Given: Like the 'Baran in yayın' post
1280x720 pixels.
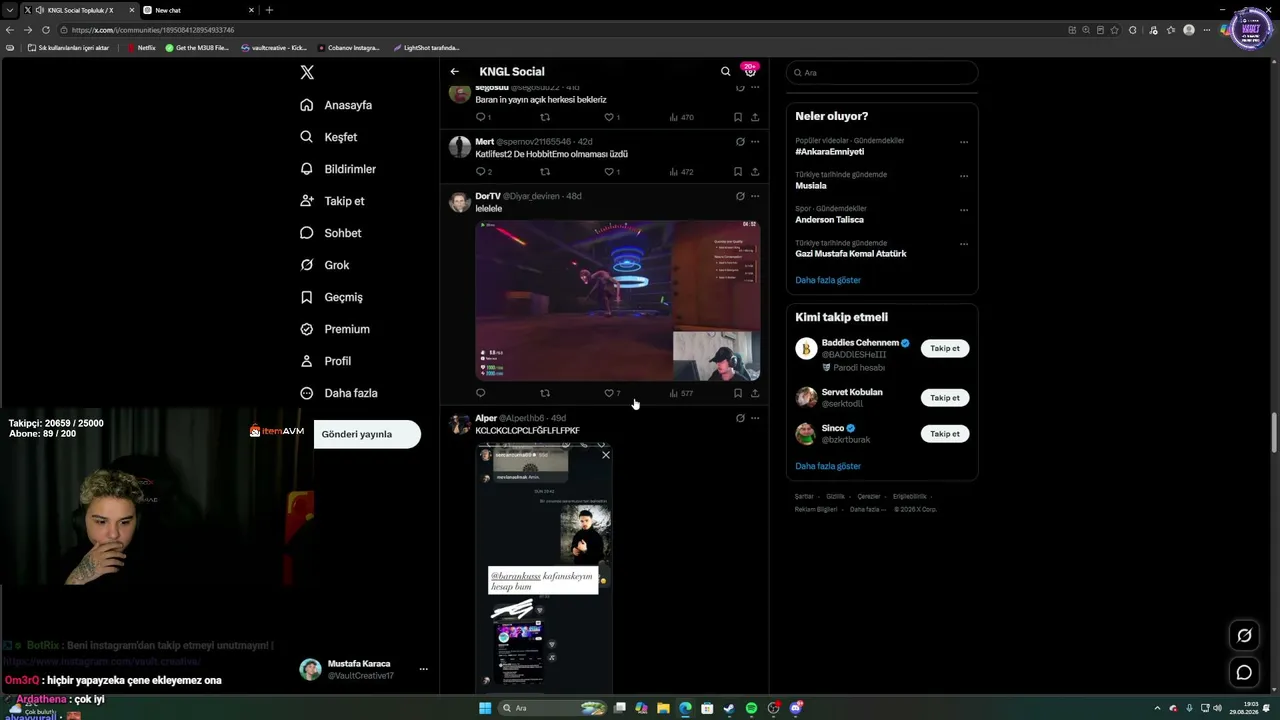Looking at the screenshot, I should 609,117.
